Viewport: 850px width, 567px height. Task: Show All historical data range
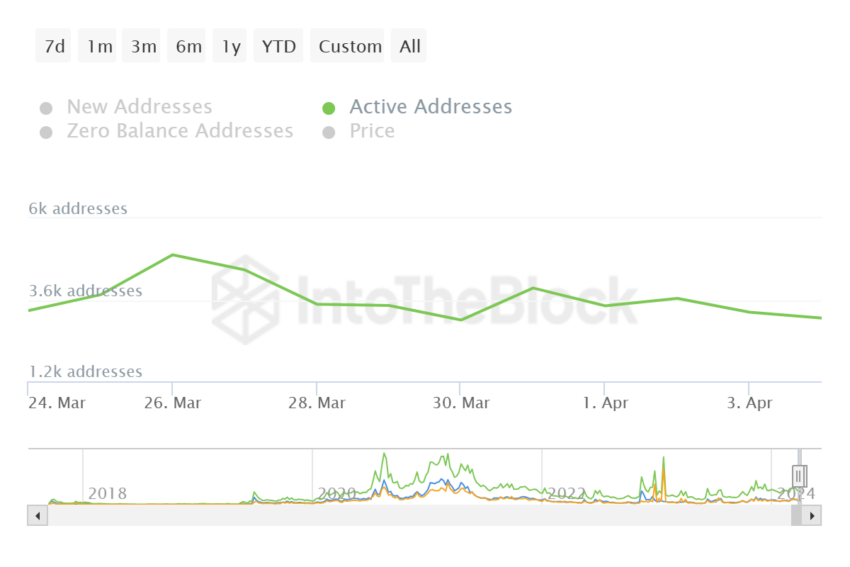[410, 46]
